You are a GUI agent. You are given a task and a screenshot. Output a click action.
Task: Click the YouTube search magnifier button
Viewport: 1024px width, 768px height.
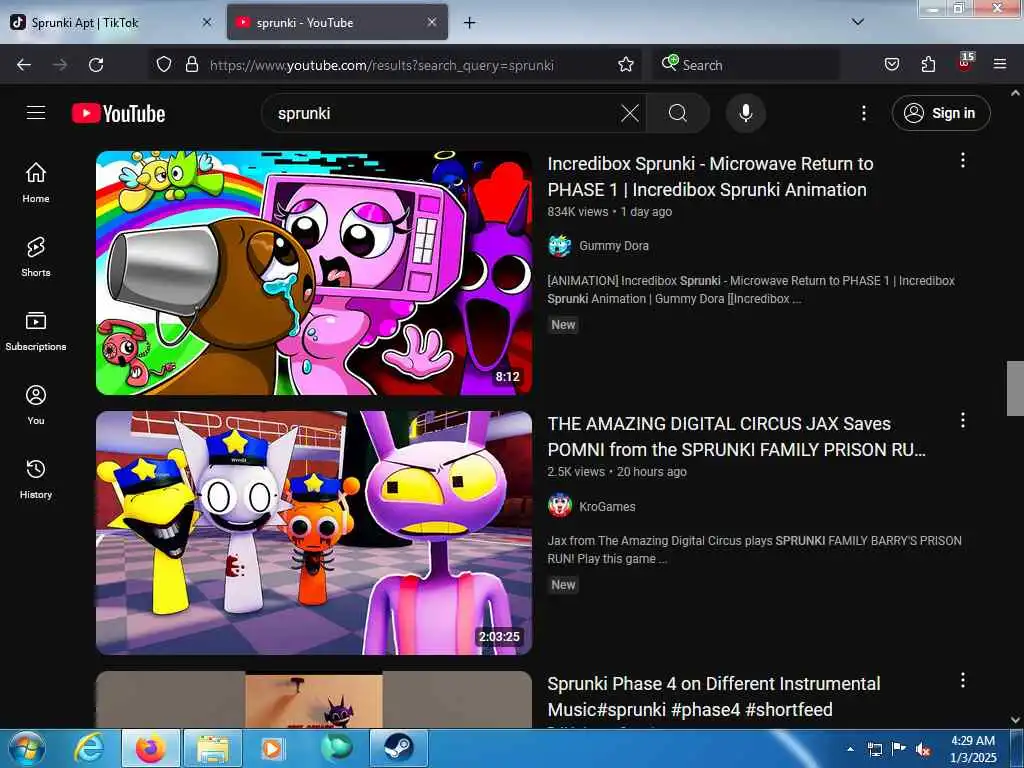678,114
